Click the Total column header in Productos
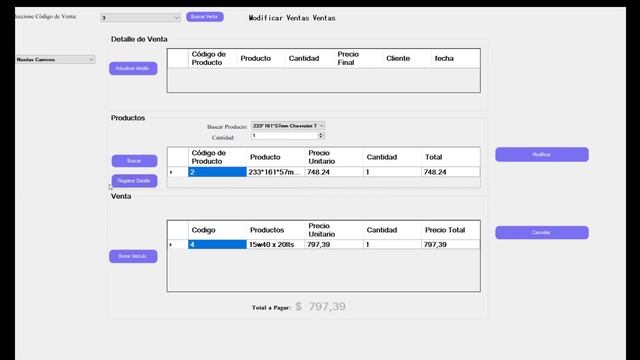The width and height of the screenshot is (640, 360). 451,157
